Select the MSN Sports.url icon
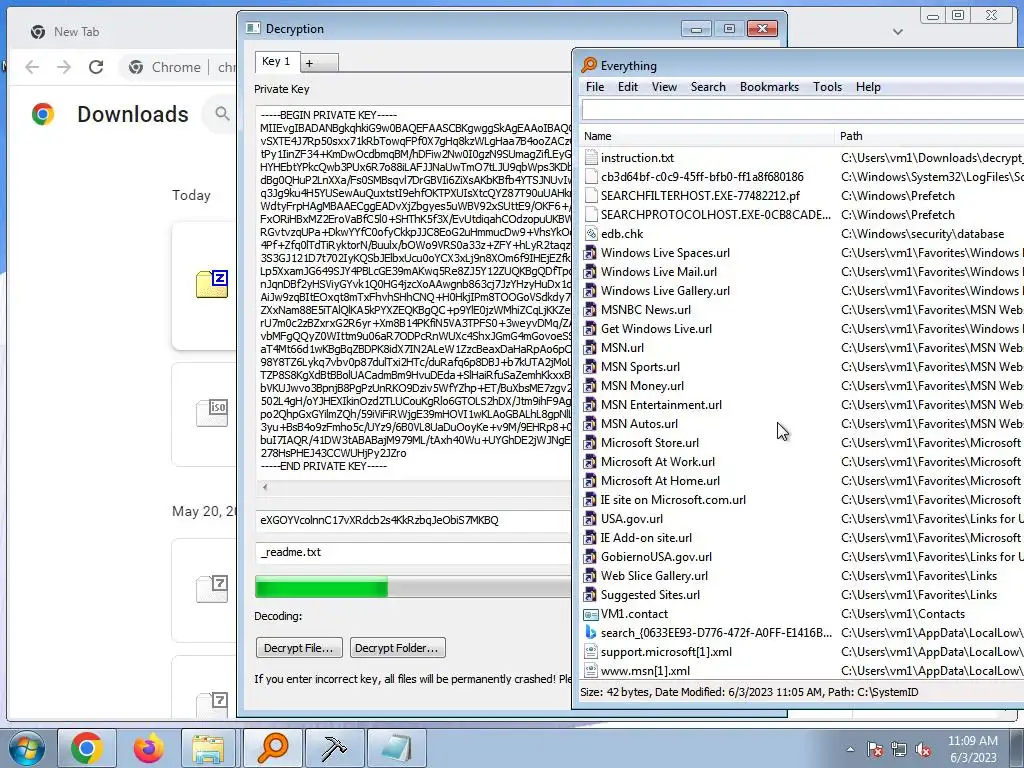1024x768 pixels. coord(590,366)
